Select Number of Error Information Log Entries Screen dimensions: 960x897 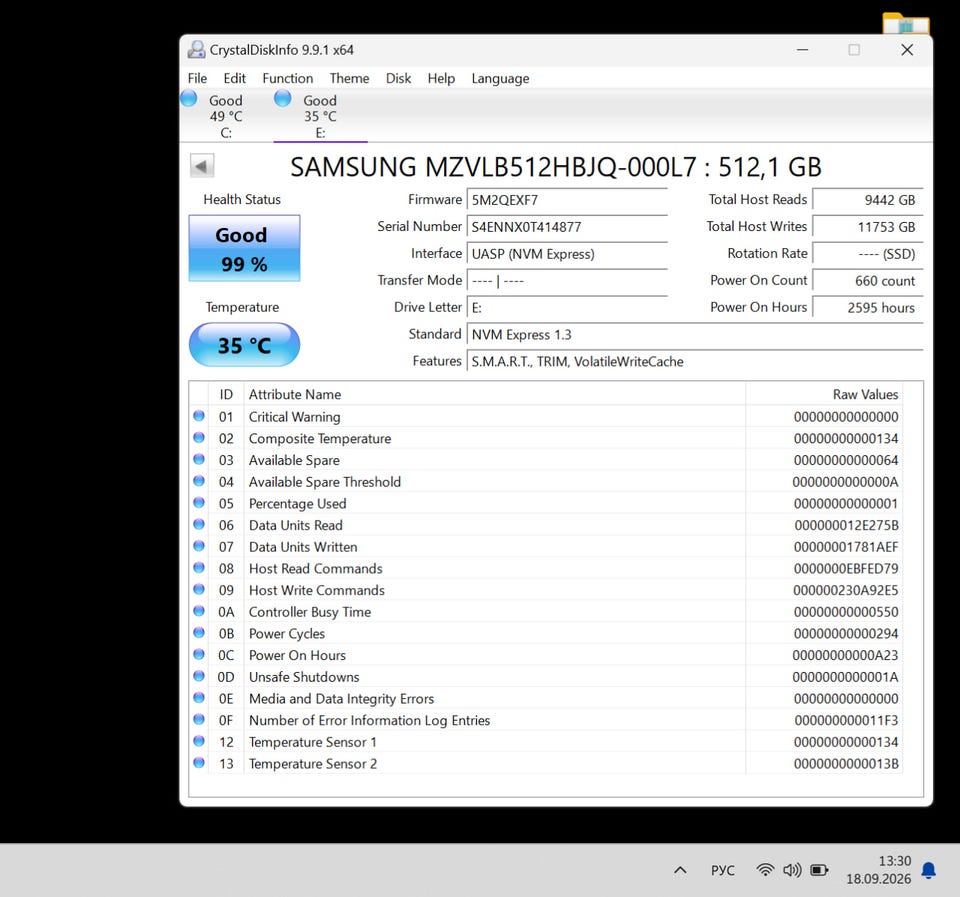click(x=546, y=720)
